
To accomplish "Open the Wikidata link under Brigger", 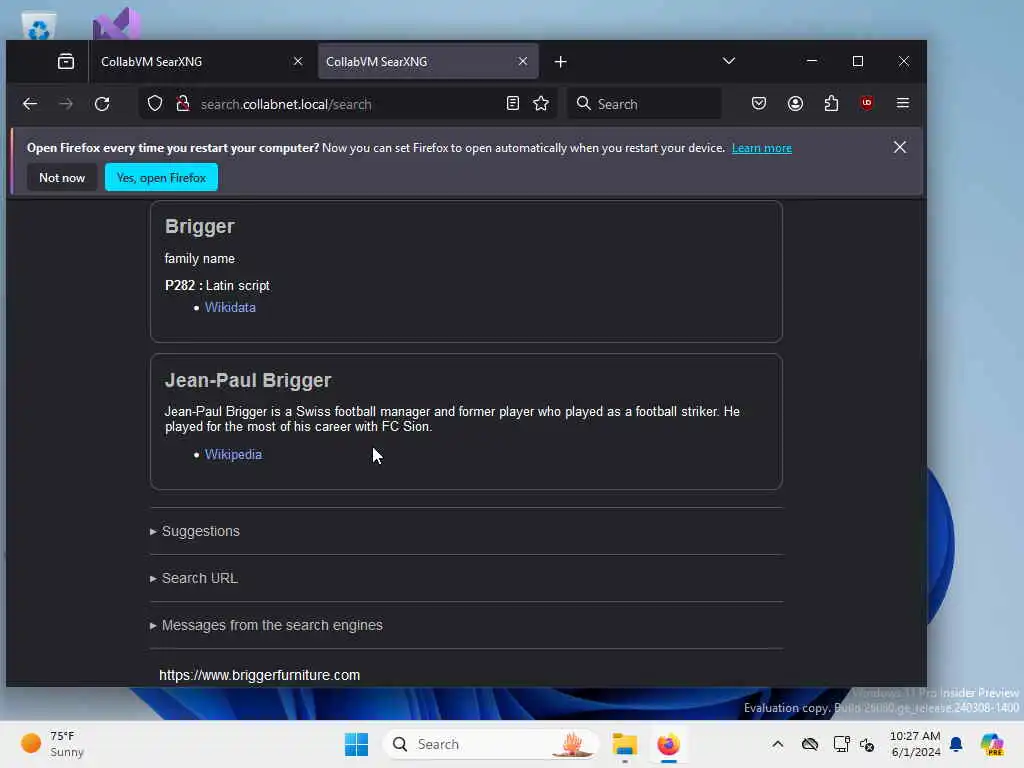I will 230,308.
